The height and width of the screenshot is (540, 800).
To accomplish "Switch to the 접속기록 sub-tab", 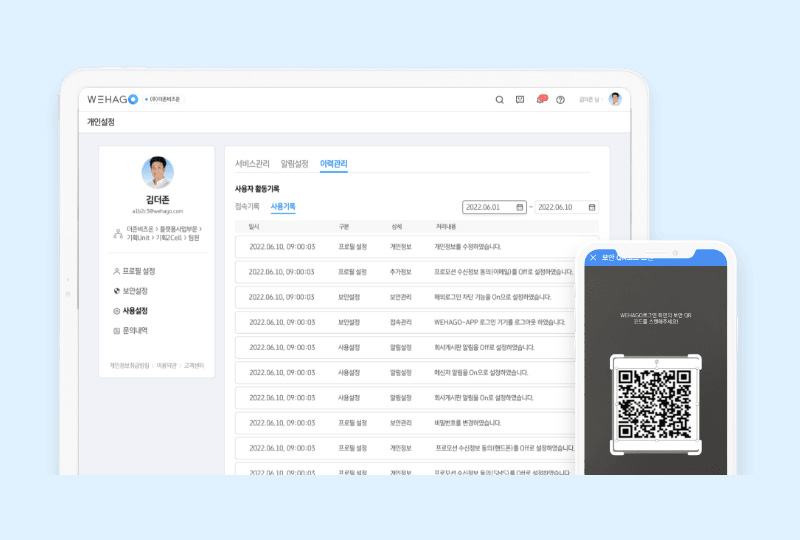I will (247, 206).
